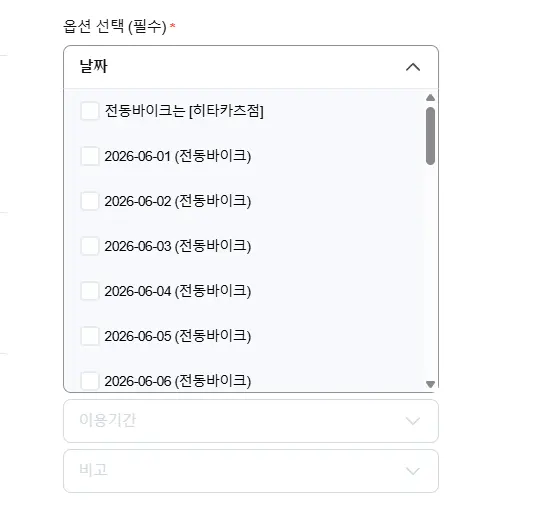Click the 전동바이크는 [히타카츠점] option label
Image resolution: width=549 pixels, height=506 pixels.
(x=184, y=111)
